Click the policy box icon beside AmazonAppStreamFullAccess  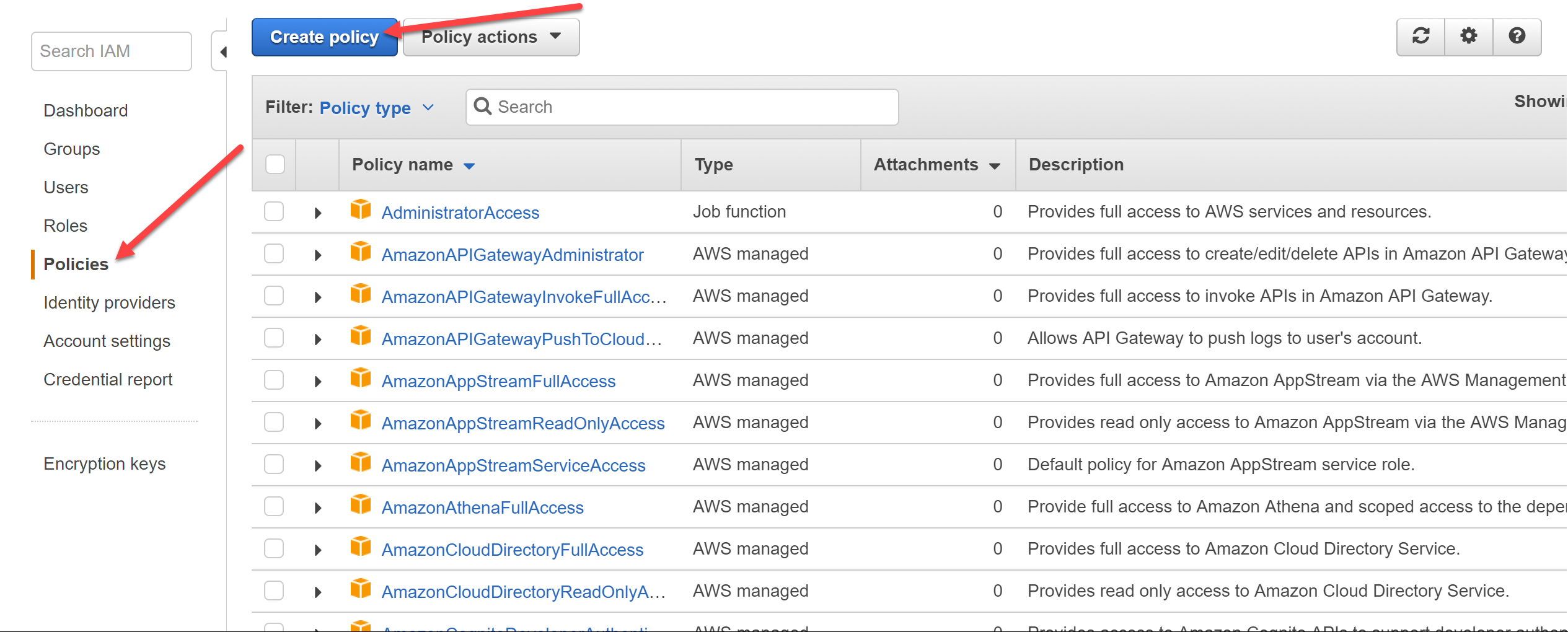[x=361, y=379]
